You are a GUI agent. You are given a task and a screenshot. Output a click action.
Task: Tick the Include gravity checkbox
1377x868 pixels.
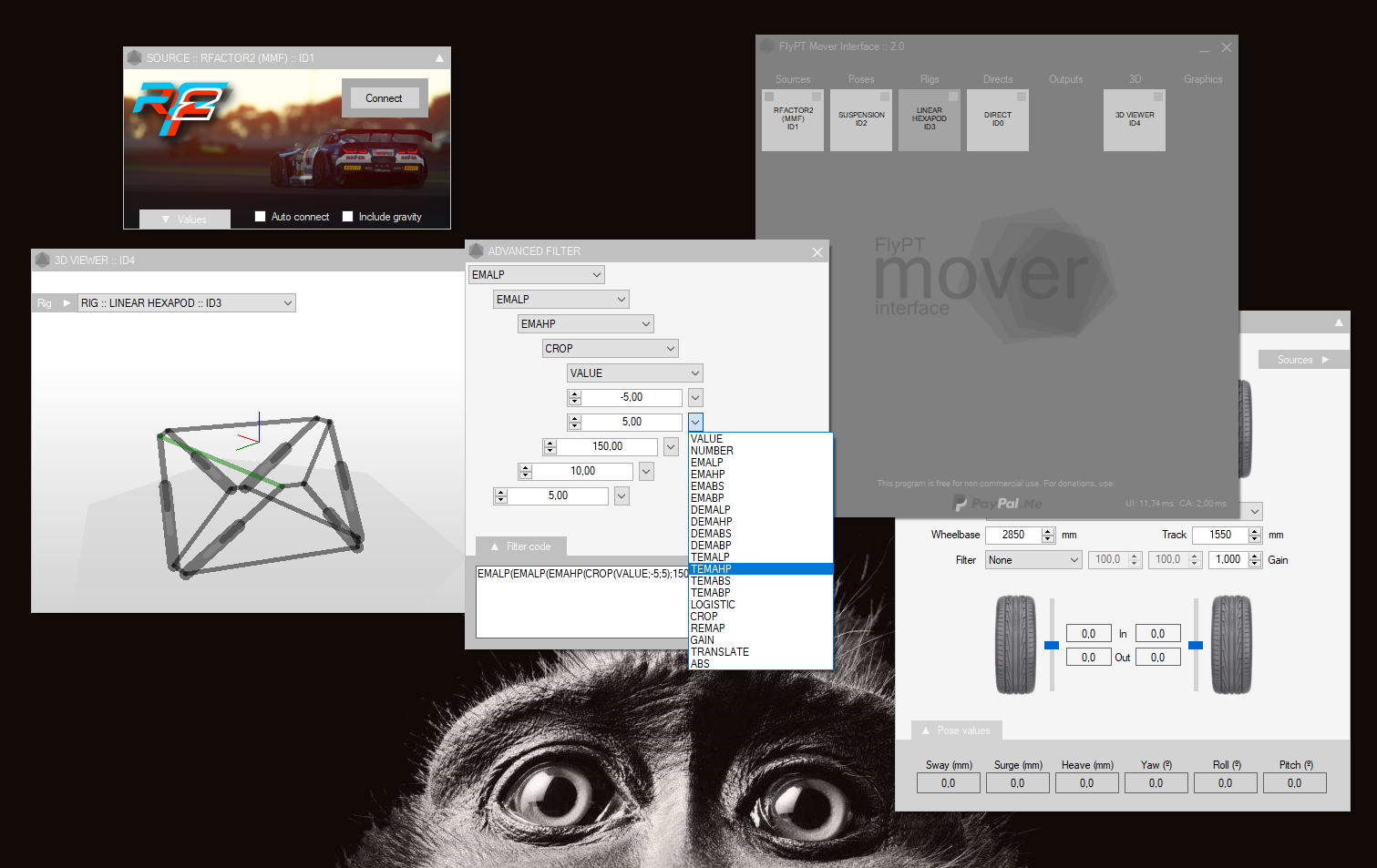(347, 217)
